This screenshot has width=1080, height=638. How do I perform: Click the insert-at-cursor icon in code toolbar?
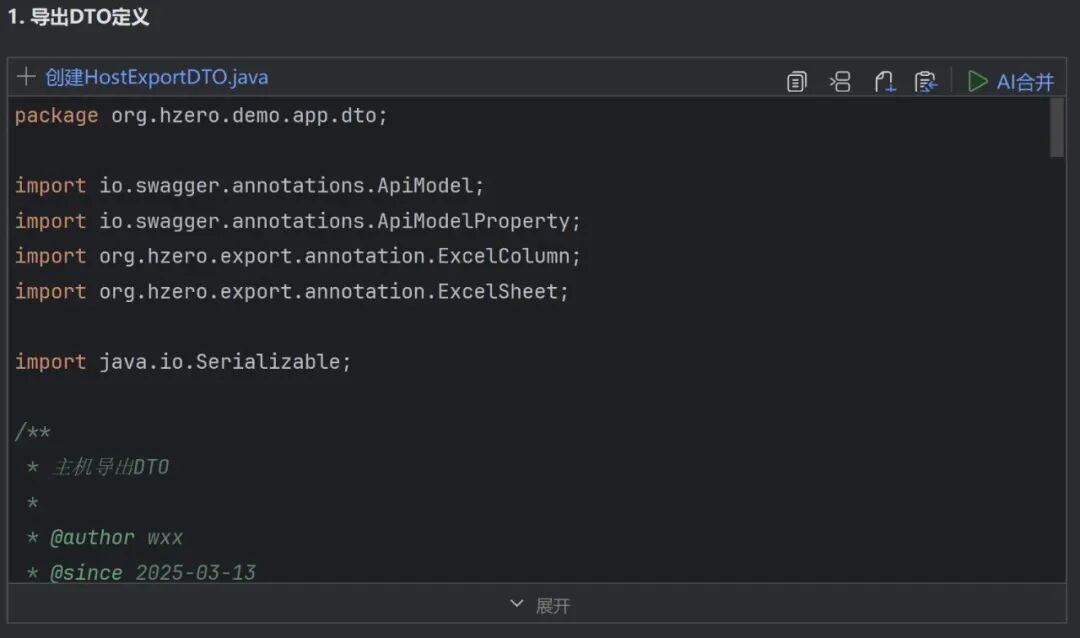[840, 82]
